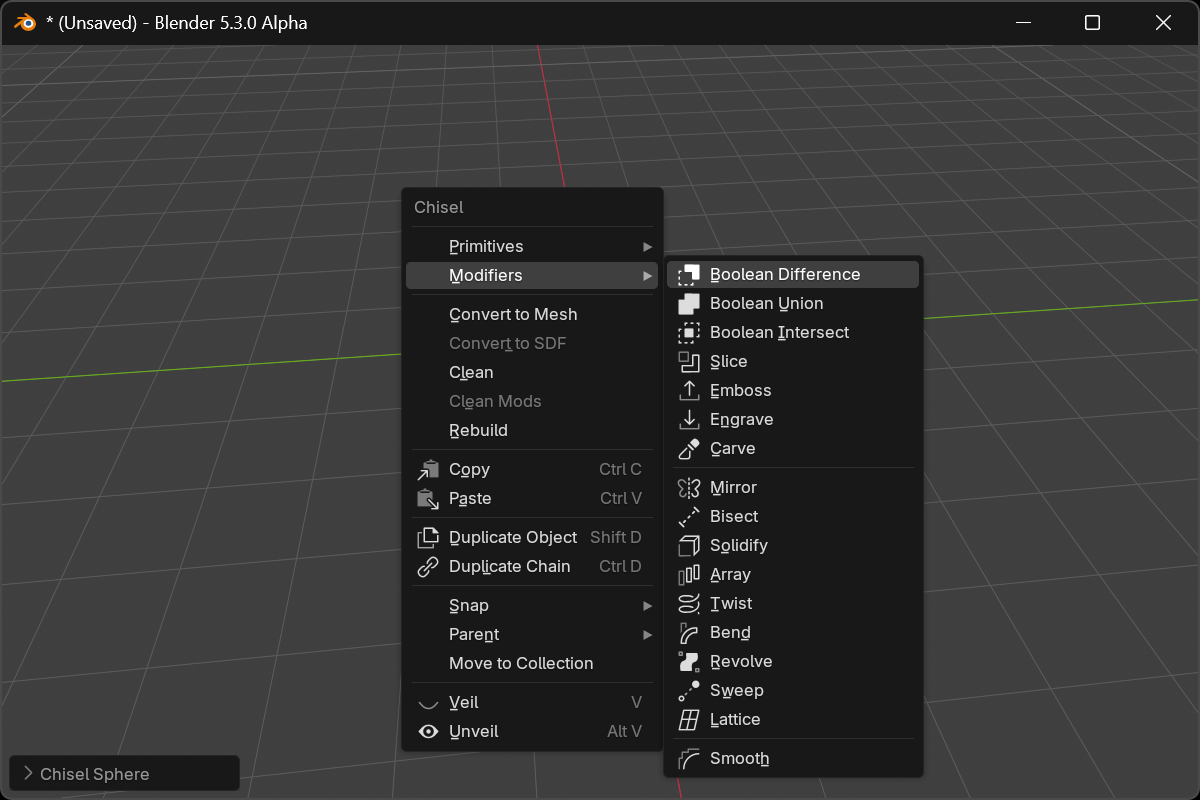This screenshot has height=800, width=1200.
Task: Click the Paste clipboard icon
Action: click(x=428, y=499)
